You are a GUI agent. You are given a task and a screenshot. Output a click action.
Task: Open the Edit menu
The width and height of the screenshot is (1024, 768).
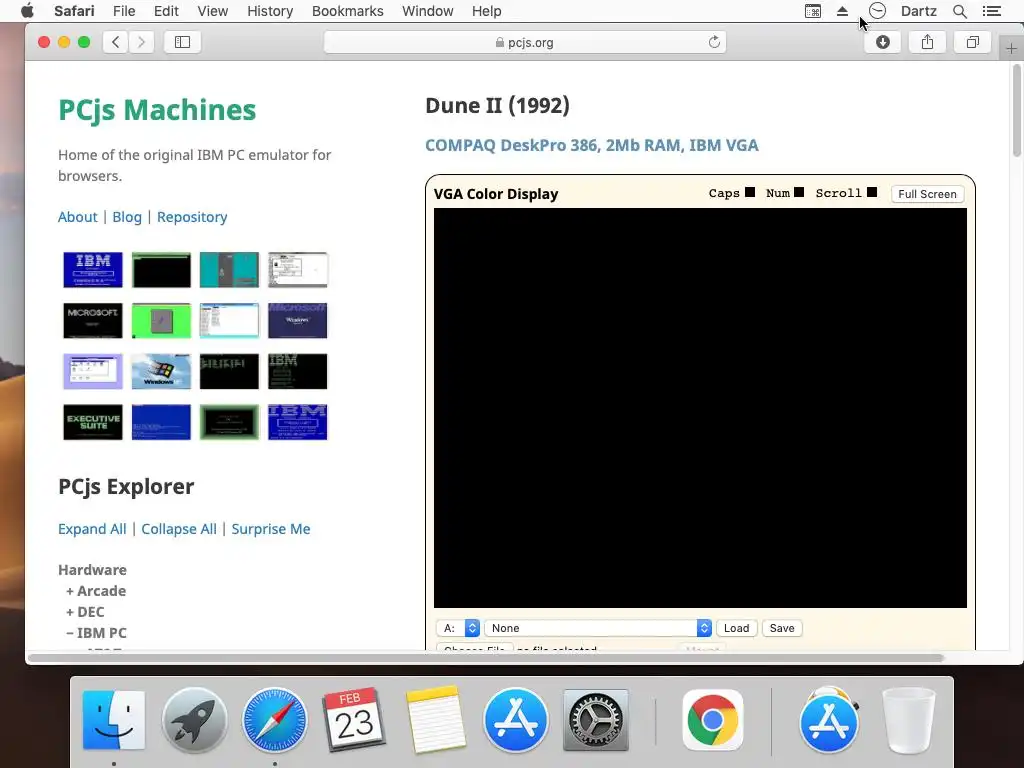pyautogui.click(x=167, y=11)
